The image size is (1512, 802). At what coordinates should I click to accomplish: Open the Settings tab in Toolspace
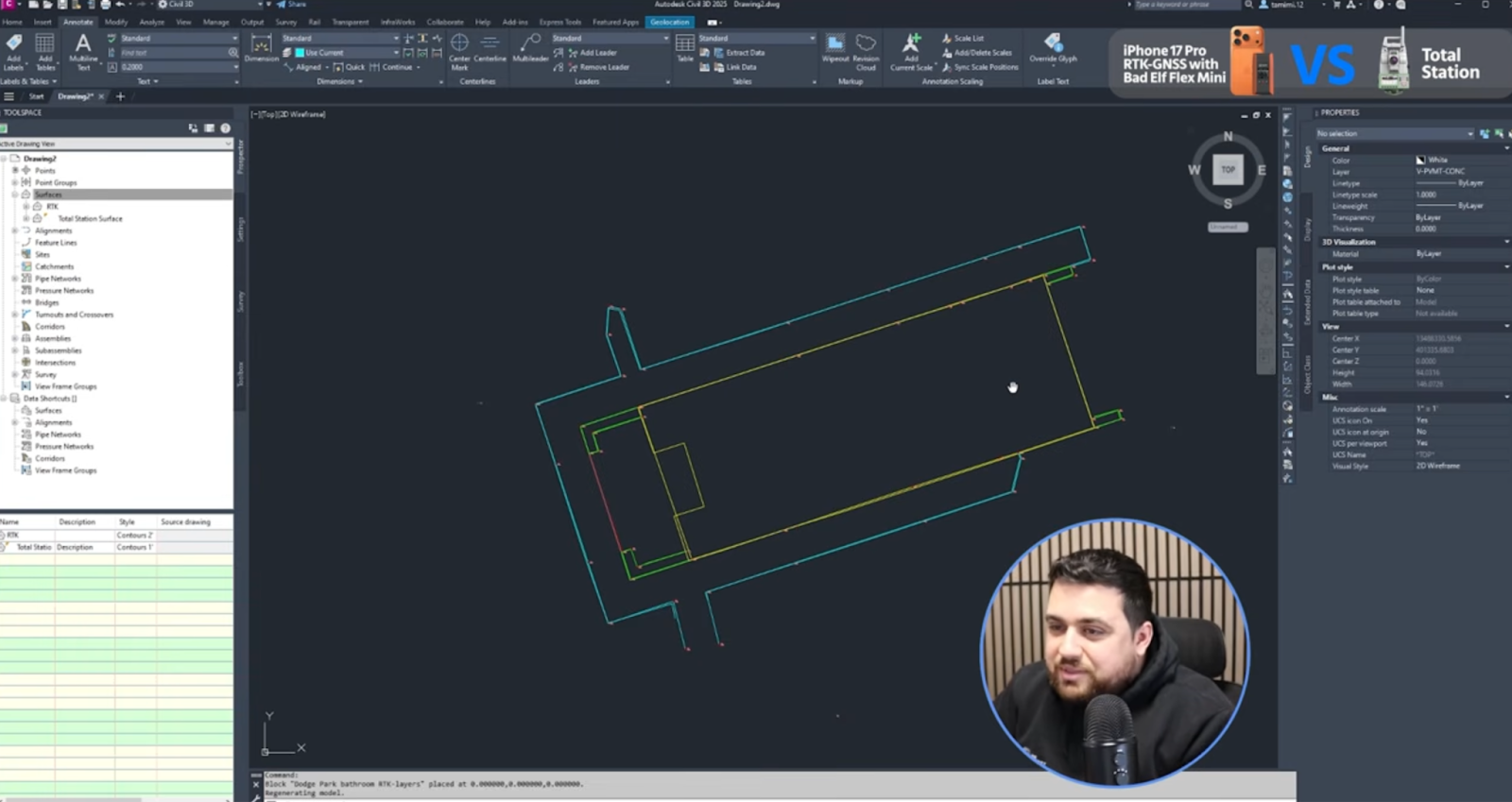point(240,229)
